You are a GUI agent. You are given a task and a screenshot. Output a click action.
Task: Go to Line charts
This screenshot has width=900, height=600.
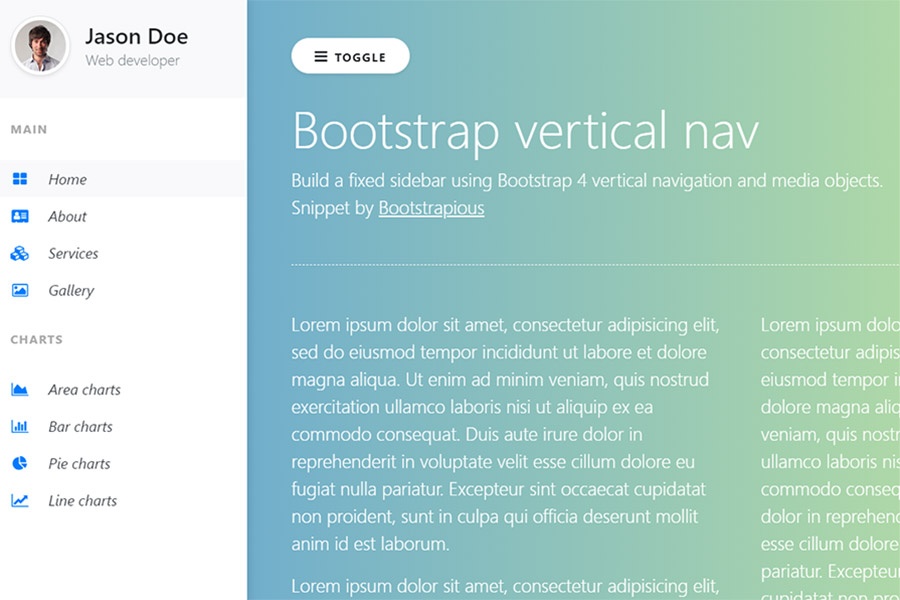[x=123, y=501]
